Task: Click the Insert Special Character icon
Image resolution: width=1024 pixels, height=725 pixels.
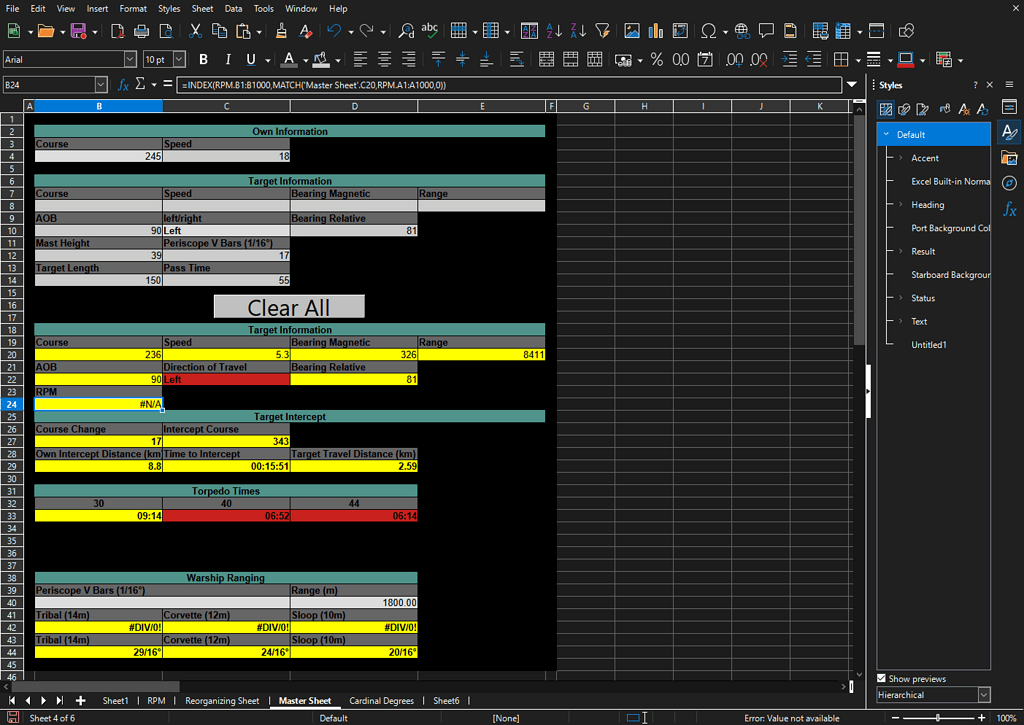Action: (709, 31)
